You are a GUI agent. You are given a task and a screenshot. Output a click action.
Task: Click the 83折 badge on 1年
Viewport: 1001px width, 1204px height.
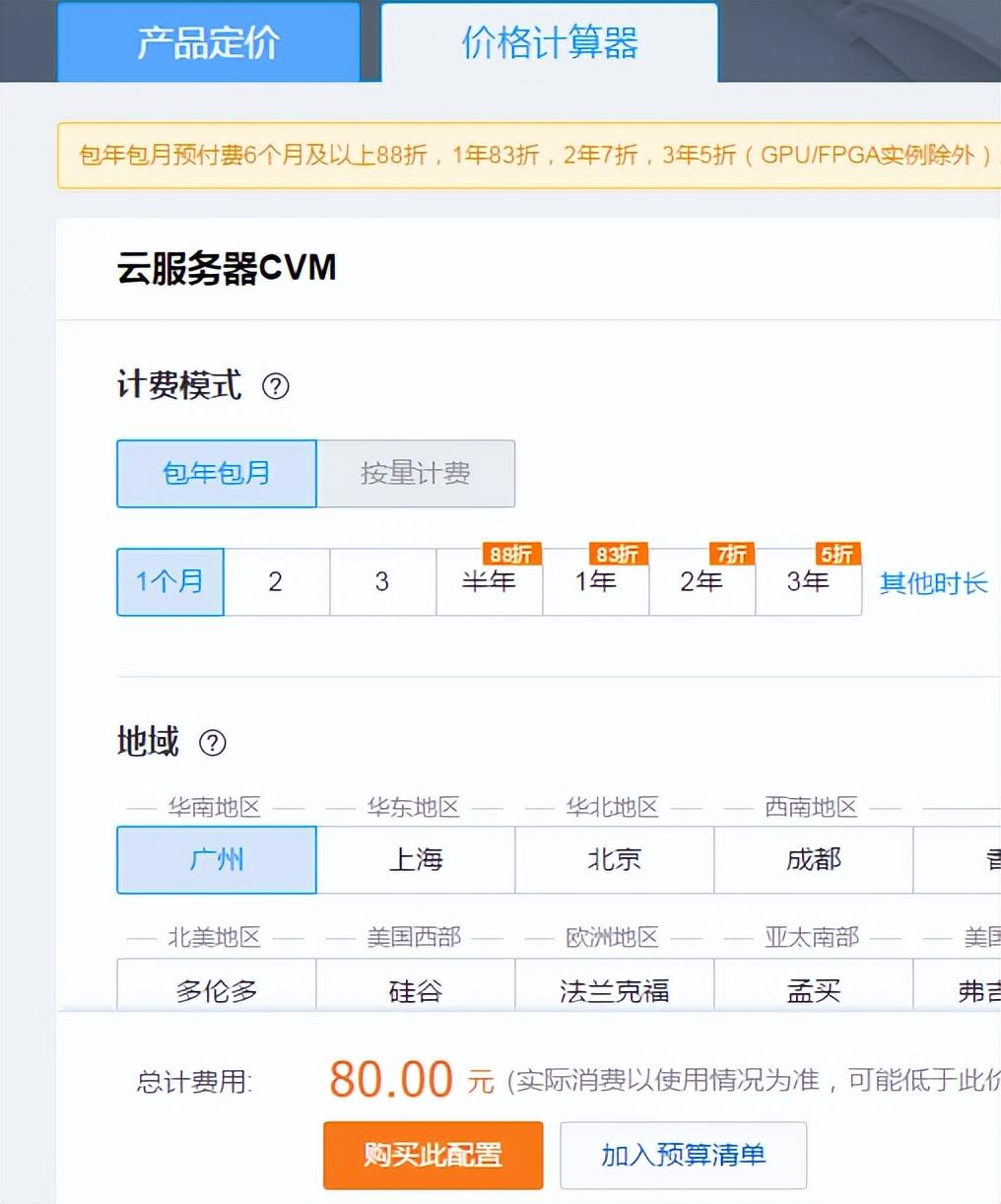click(x=618, y=554)
